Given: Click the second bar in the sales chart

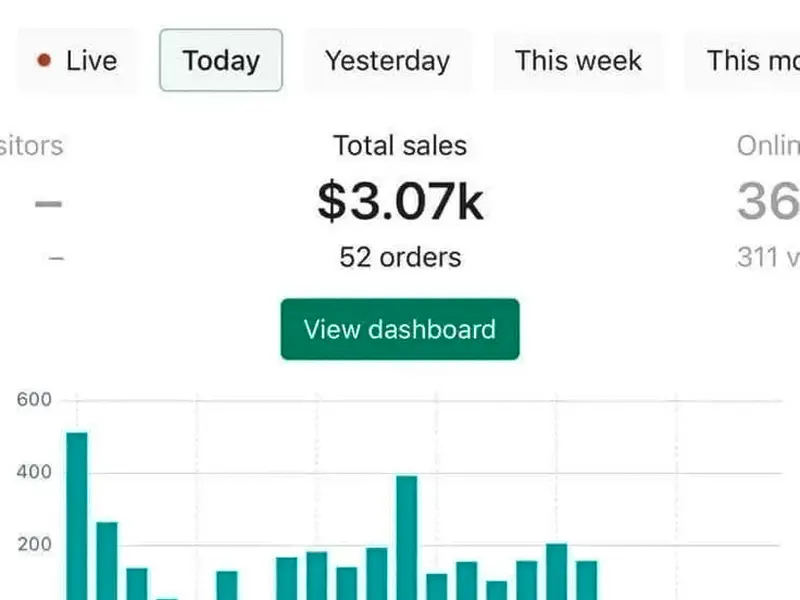Looking at the screenshot, I should point(107,560).
